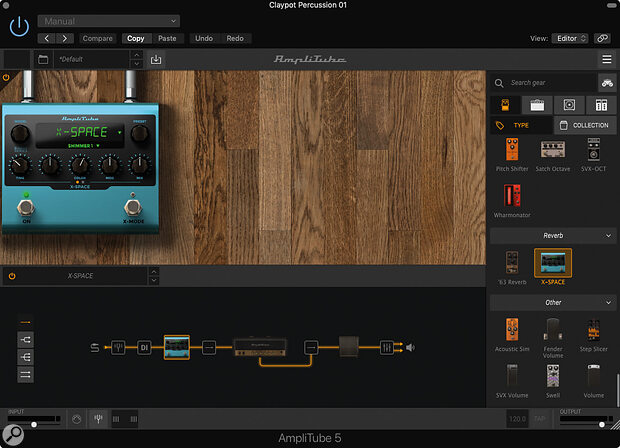
Task: Click the link chain icon
Action: pos(602,38)
